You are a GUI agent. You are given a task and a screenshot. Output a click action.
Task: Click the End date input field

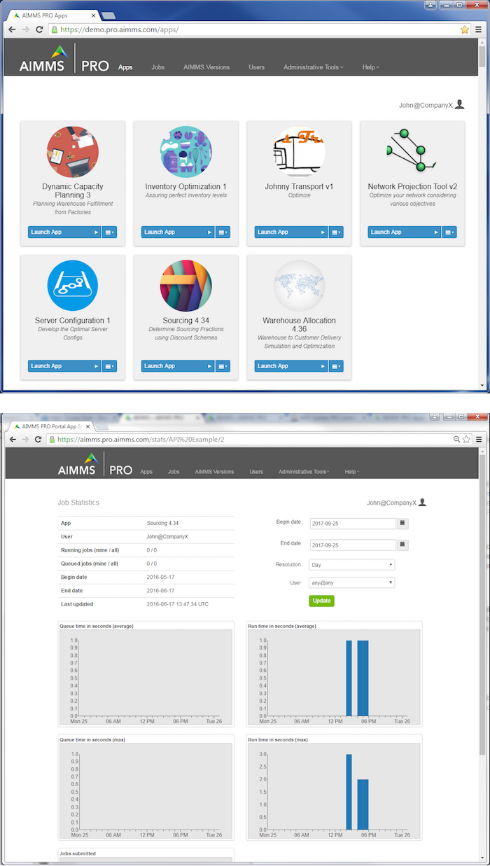(x=353, y=545)
